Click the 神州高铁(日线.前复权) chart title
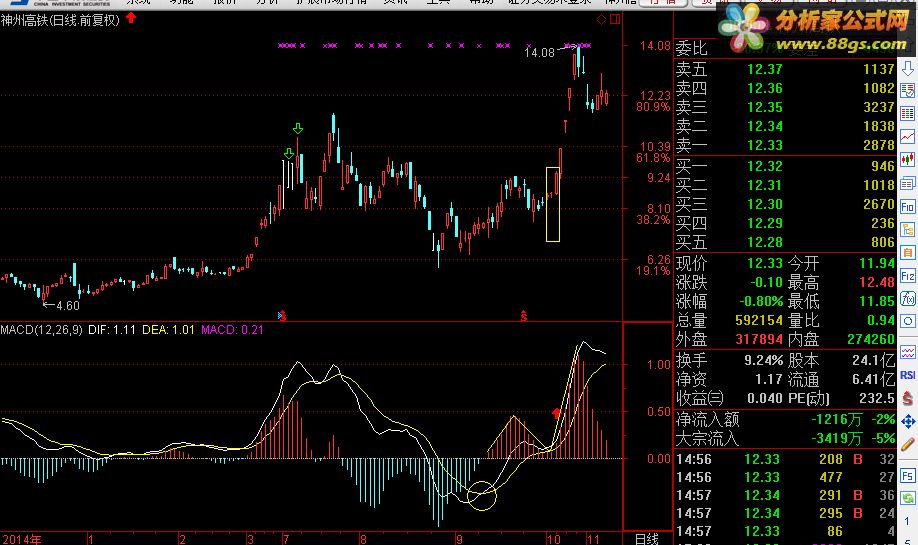This screenshot has width=918, height=545. [x=60, y=20]
